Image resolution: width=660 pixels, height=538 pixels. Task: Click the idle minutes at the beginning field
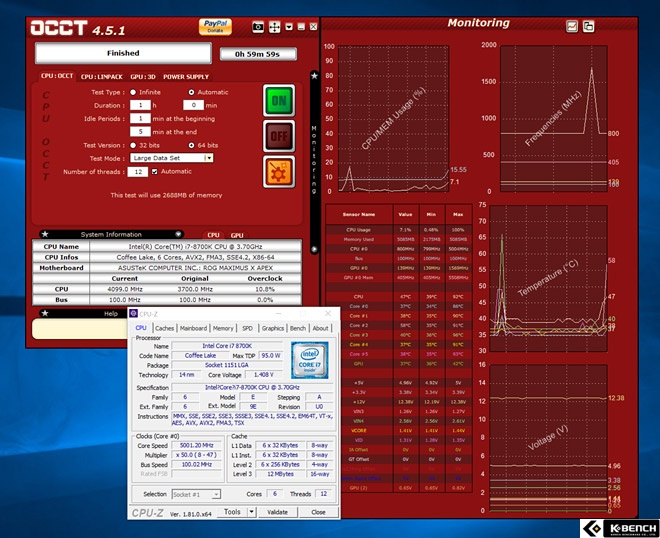(140, 118)
